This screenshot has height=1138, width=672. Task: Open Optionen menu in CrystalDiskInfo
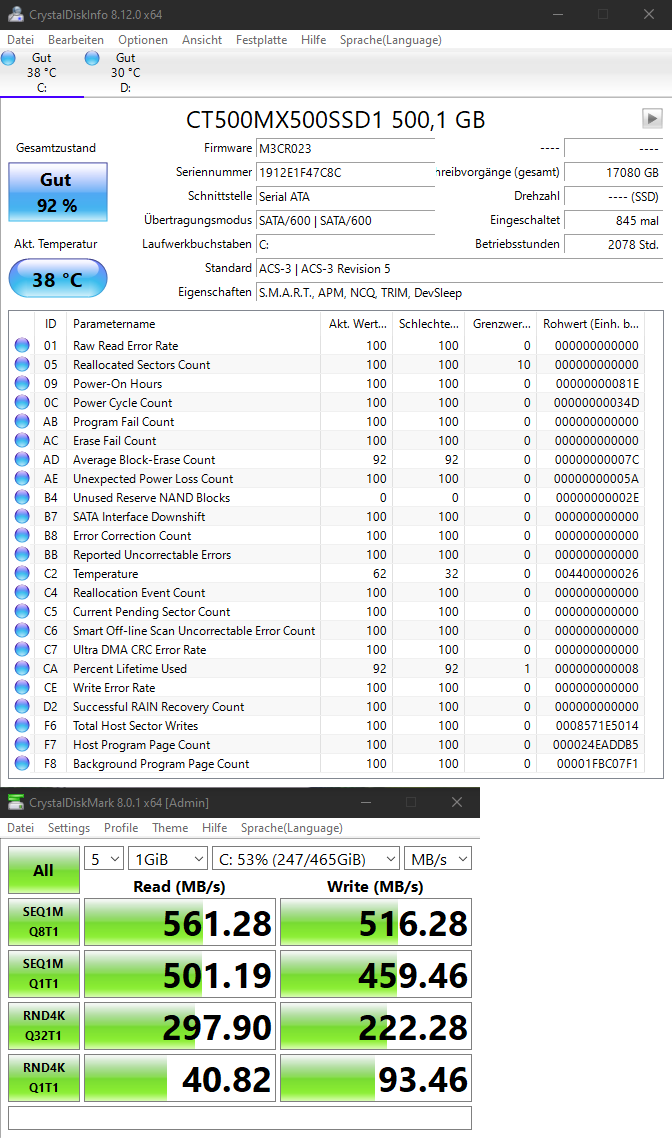coord(143,40)
